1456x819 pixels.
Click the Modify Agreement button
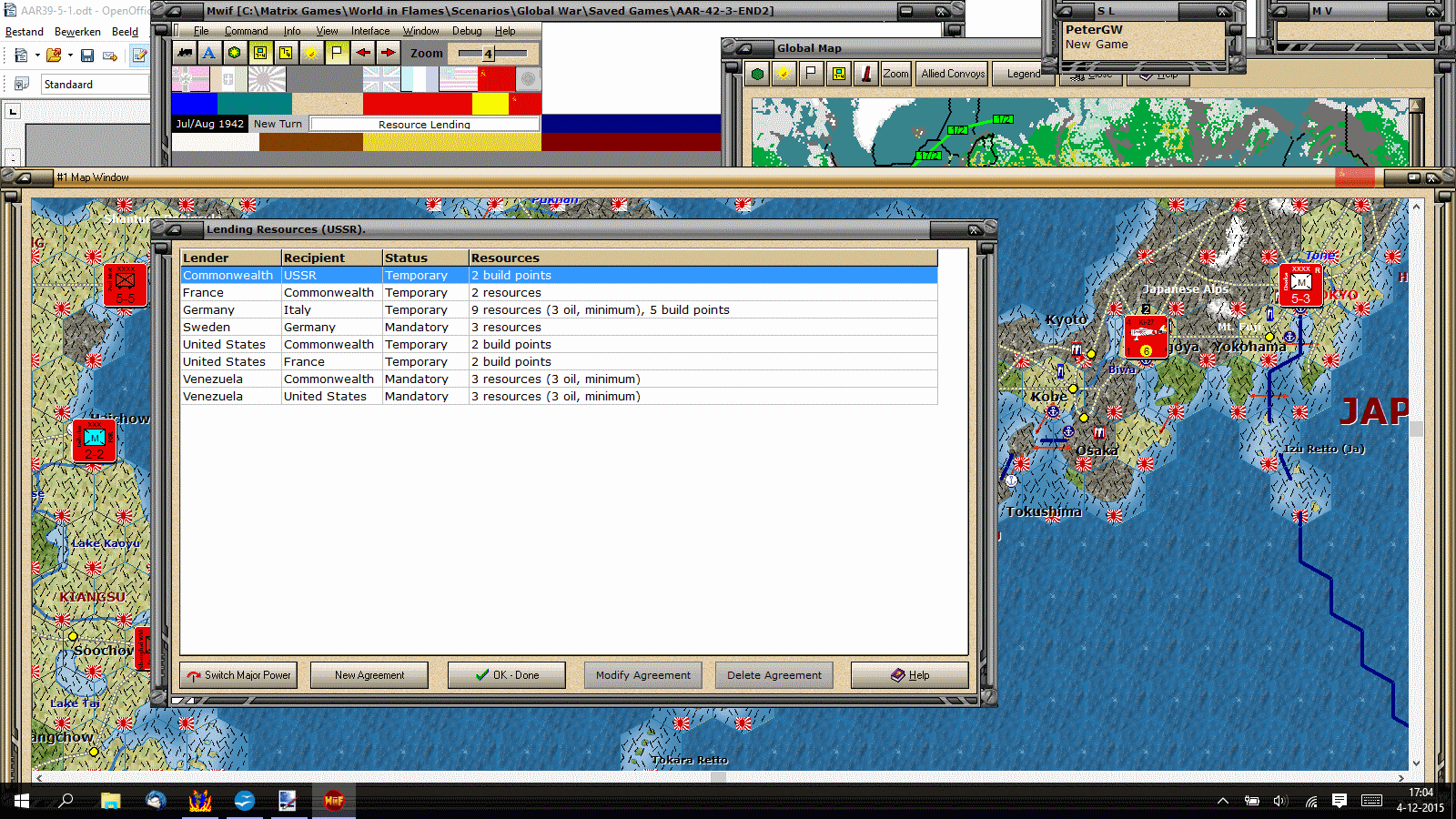pyautogui.click(x=643, y=675)
